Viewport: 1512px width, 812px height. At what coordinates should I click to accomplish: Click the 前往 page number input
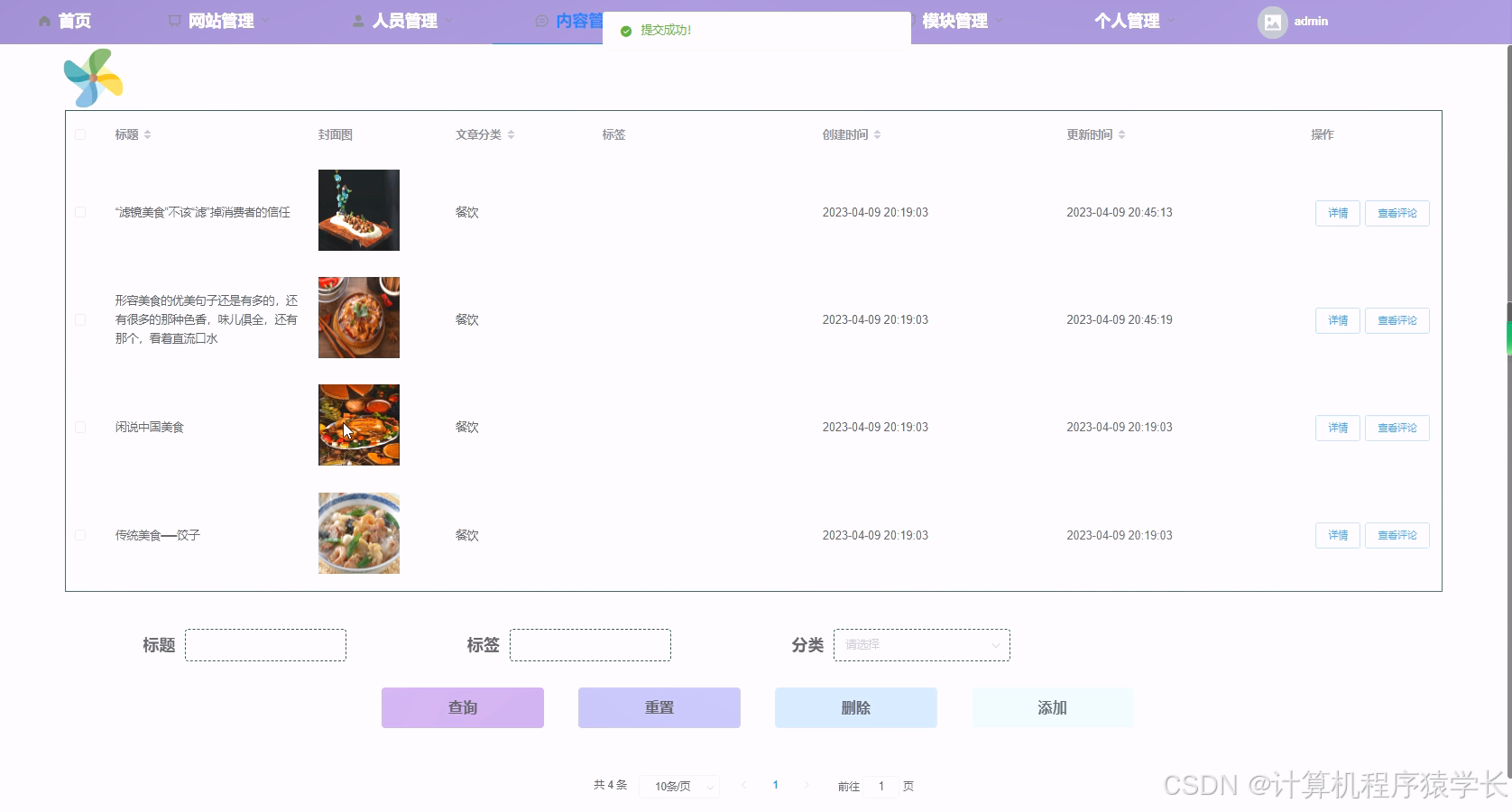coord(881,786)
